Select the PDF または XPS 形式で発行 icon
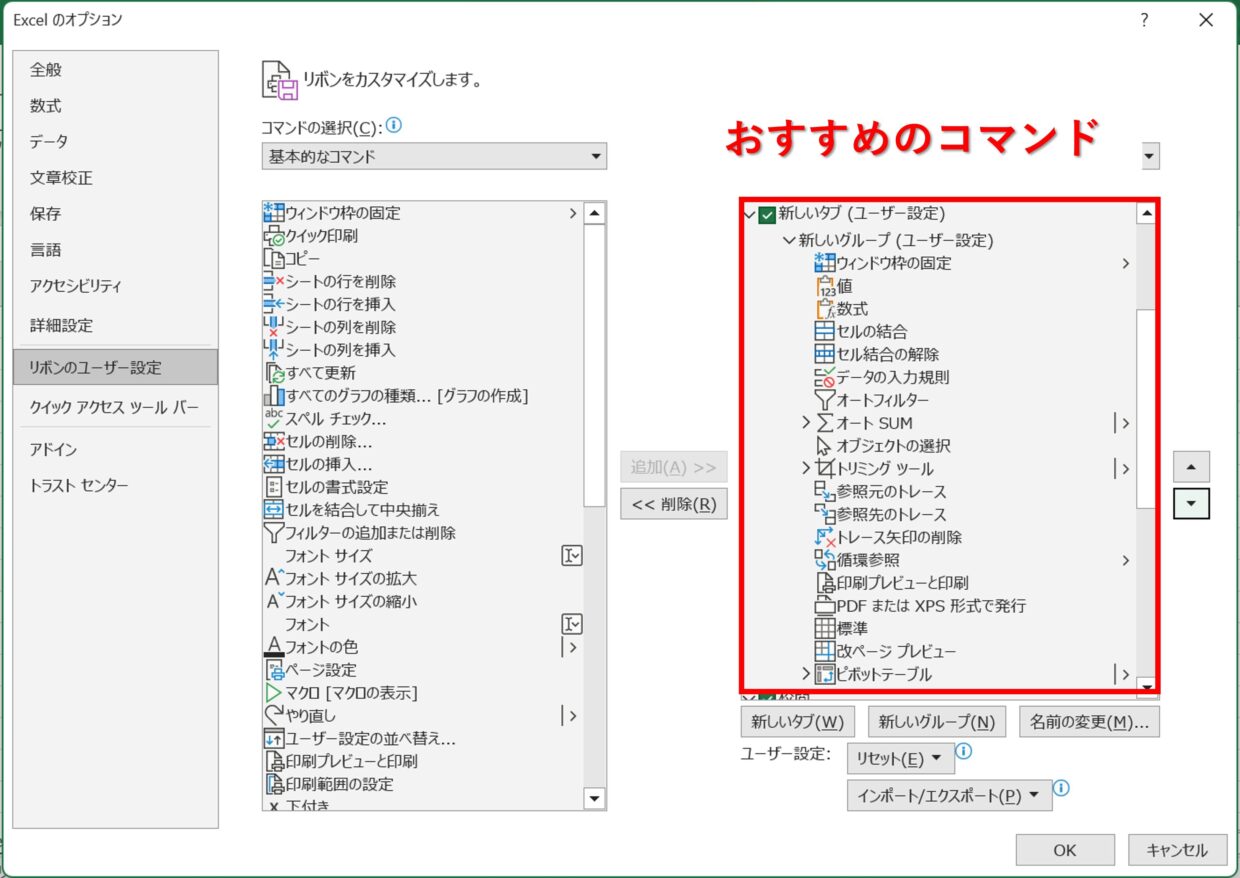 click(825, 606)
